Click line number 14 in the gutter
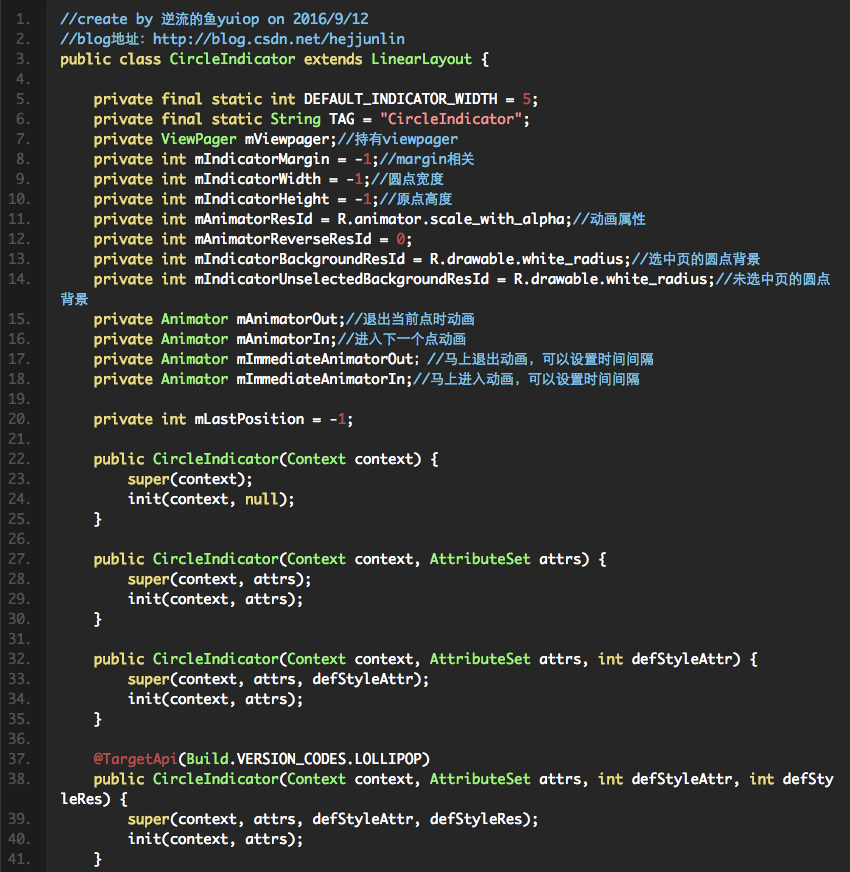The image size is (850, 872). tap(19, 279)
